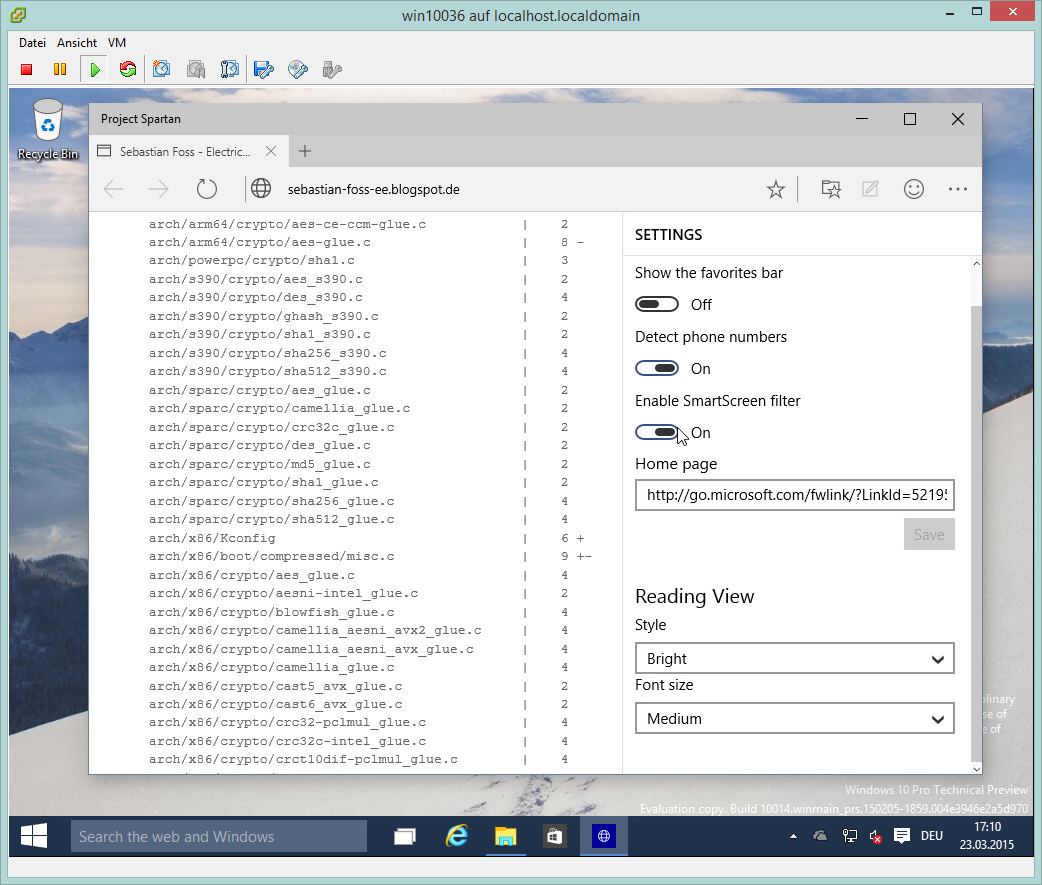Switch to Project Spartan taskbar icon

603,836
